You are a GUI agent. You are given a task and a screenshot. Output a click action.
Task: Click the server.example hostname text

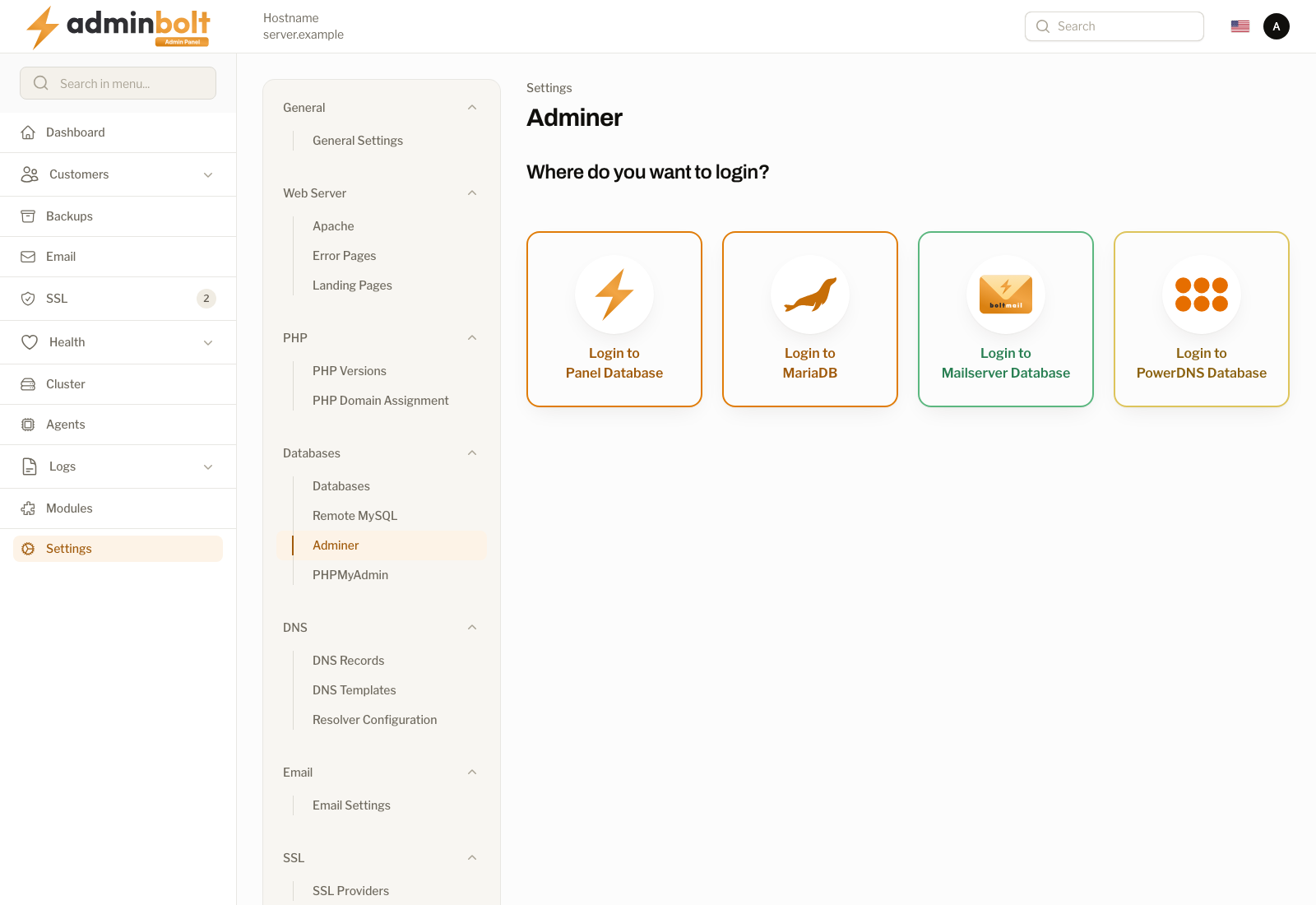point(304,35)
